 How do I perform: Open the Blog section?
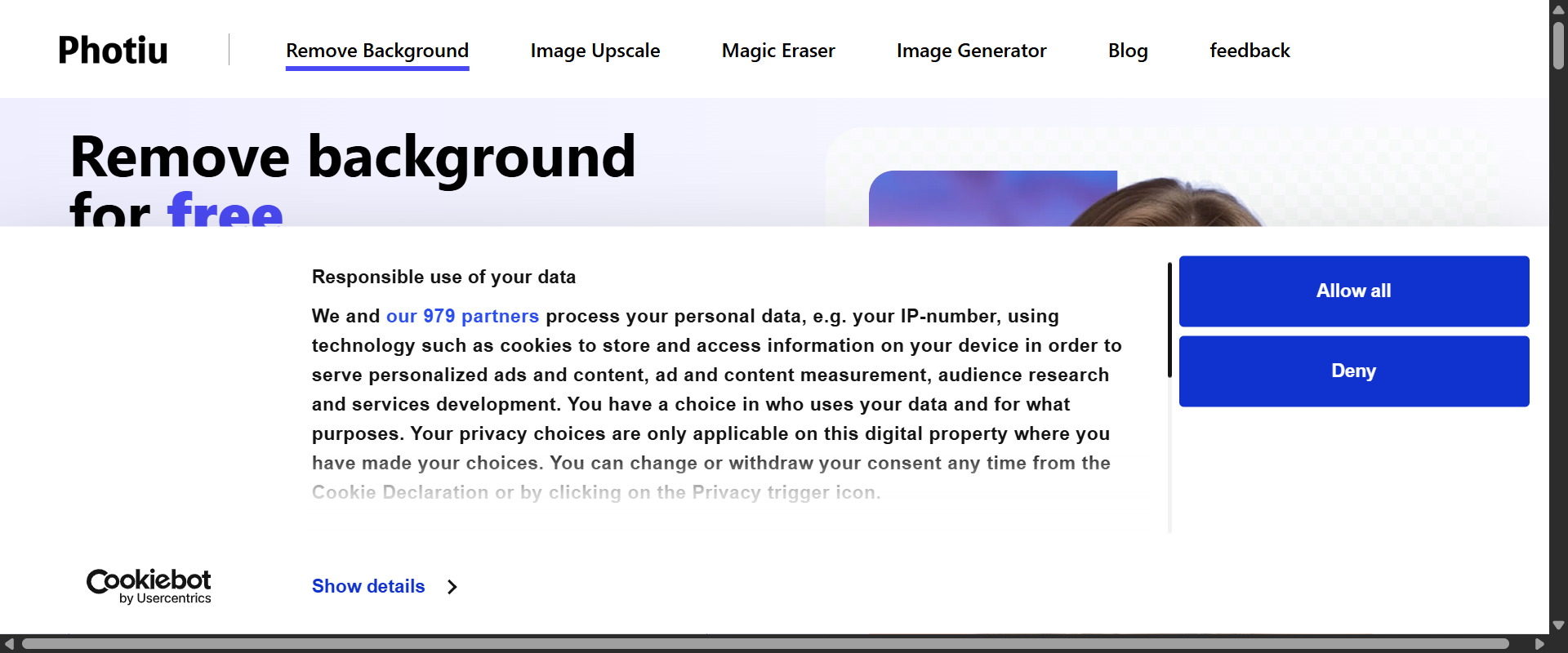pyautogui.click(x=1127, y=50)
